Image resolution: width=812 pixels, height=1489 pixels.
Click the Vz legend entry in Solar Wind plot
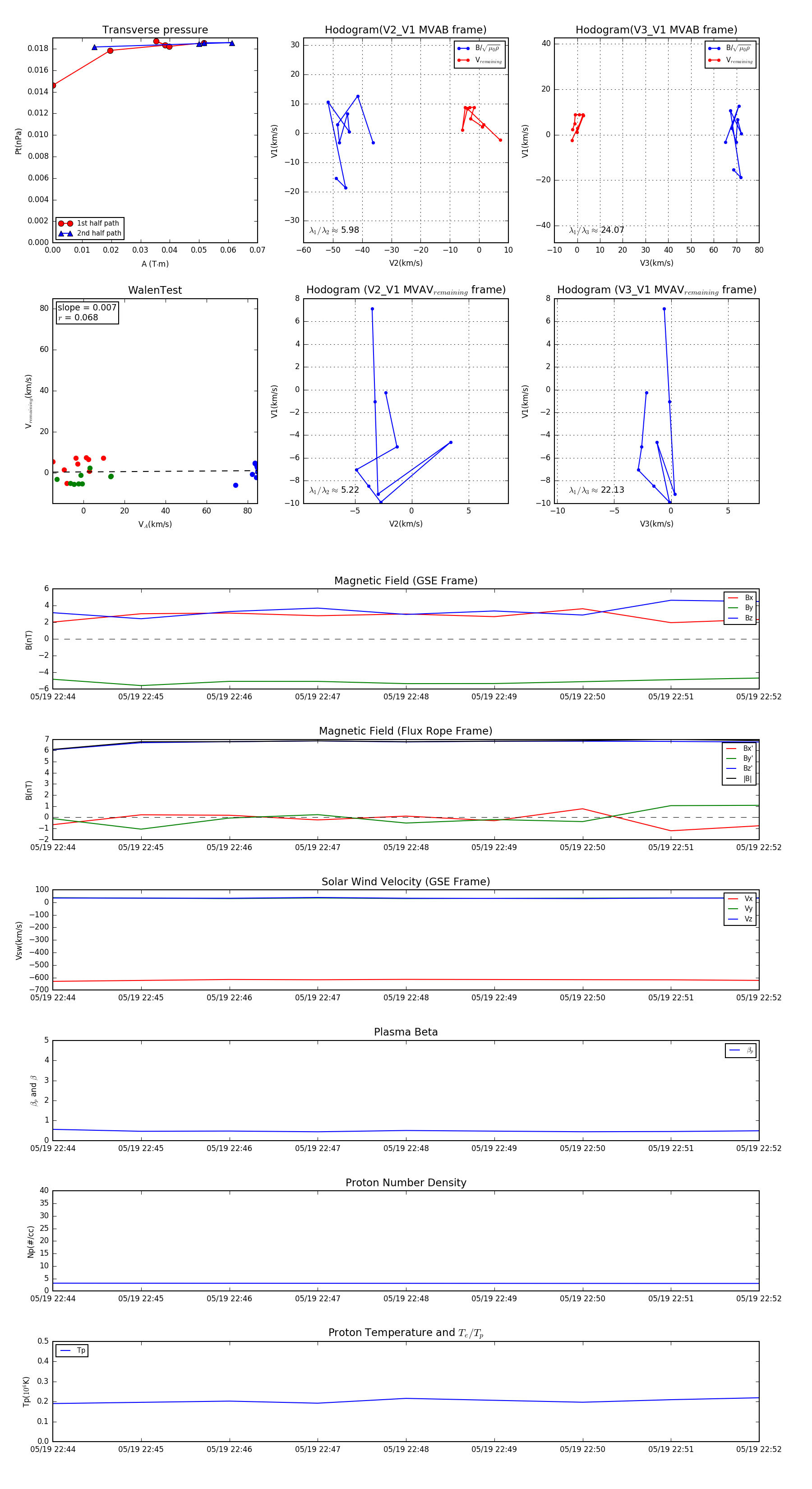(740, 919)
